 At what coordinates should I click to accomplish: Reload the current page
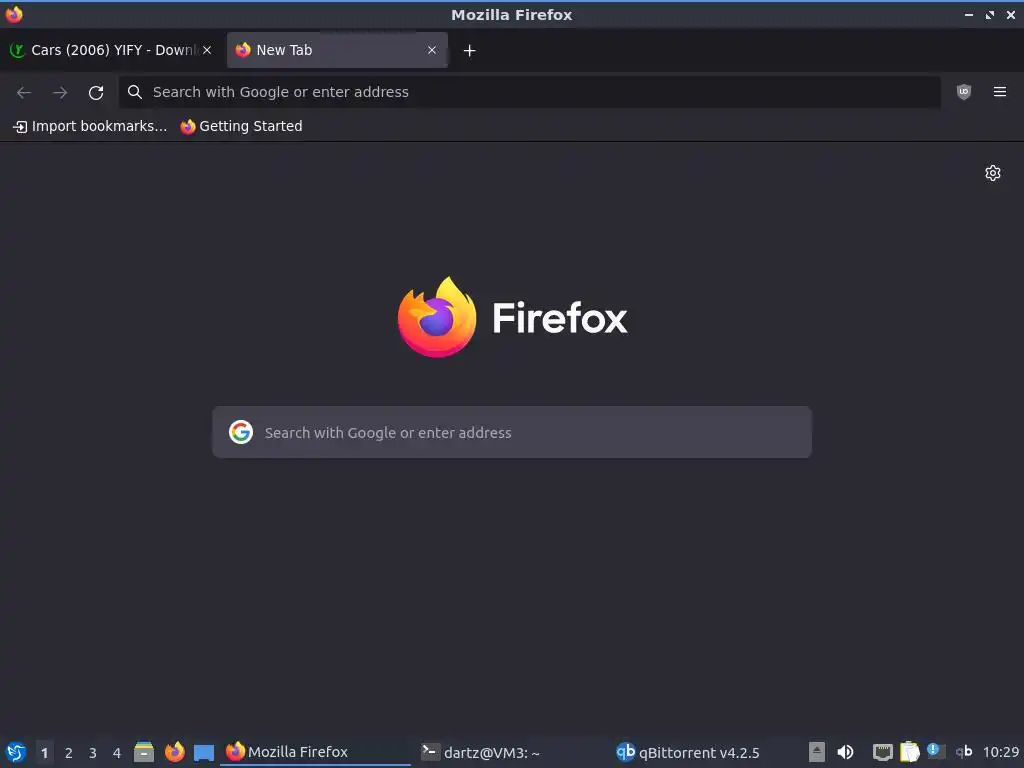96,92
